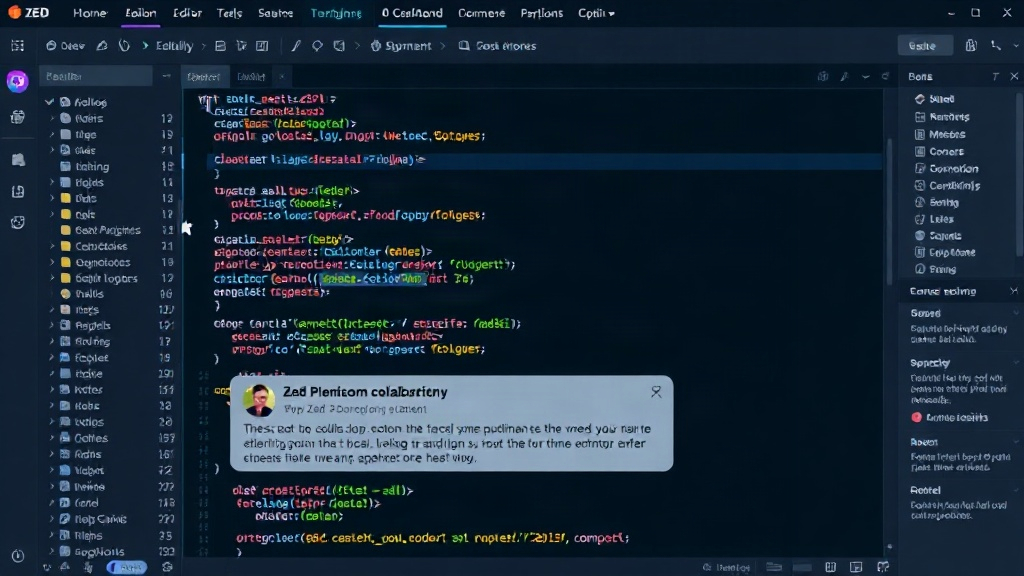Open the teal-colored menu item
The image size is (1024, 576).
[336, 13]
